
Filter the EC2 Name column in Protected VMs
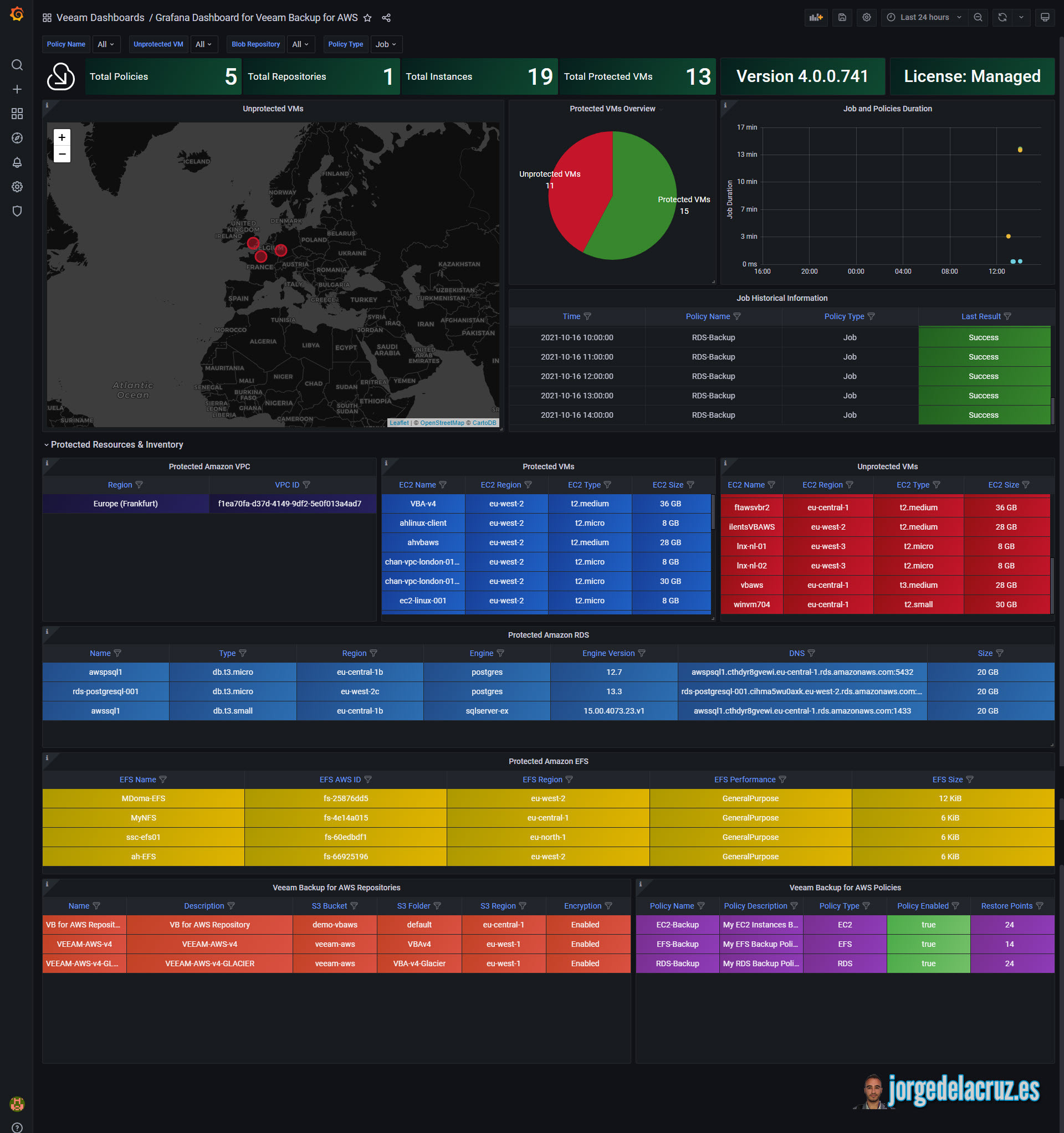tap(443, 484)
